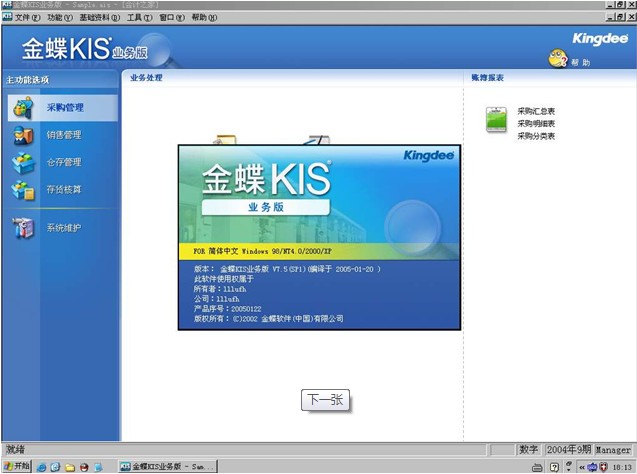Click the Kingdee logo in header
Image resolution: width=637 pixels, height=474 pixels.
[x=600, y=39]
